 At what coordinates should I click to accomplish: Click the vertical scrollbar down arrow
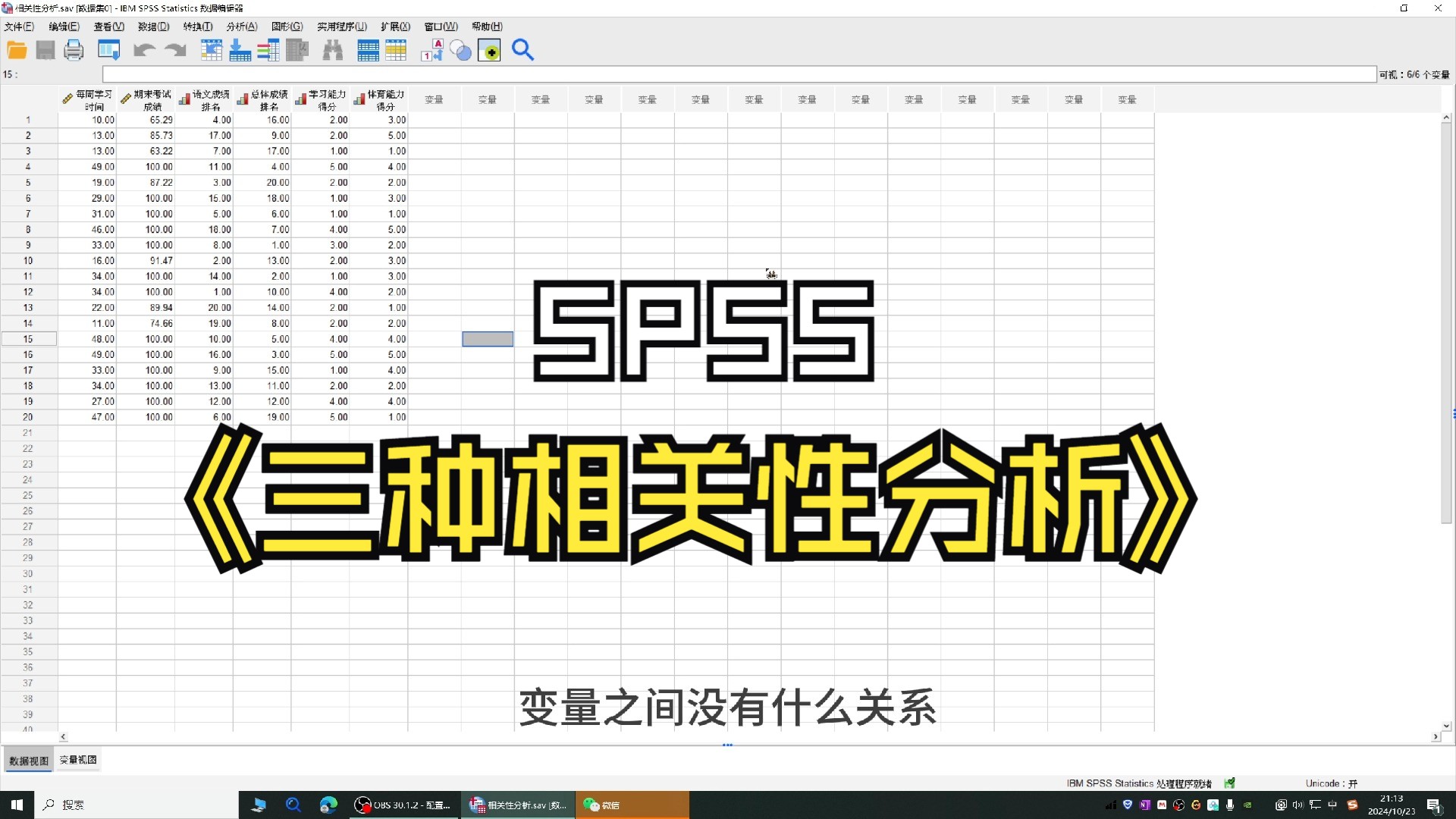[x=1446, y=726]
